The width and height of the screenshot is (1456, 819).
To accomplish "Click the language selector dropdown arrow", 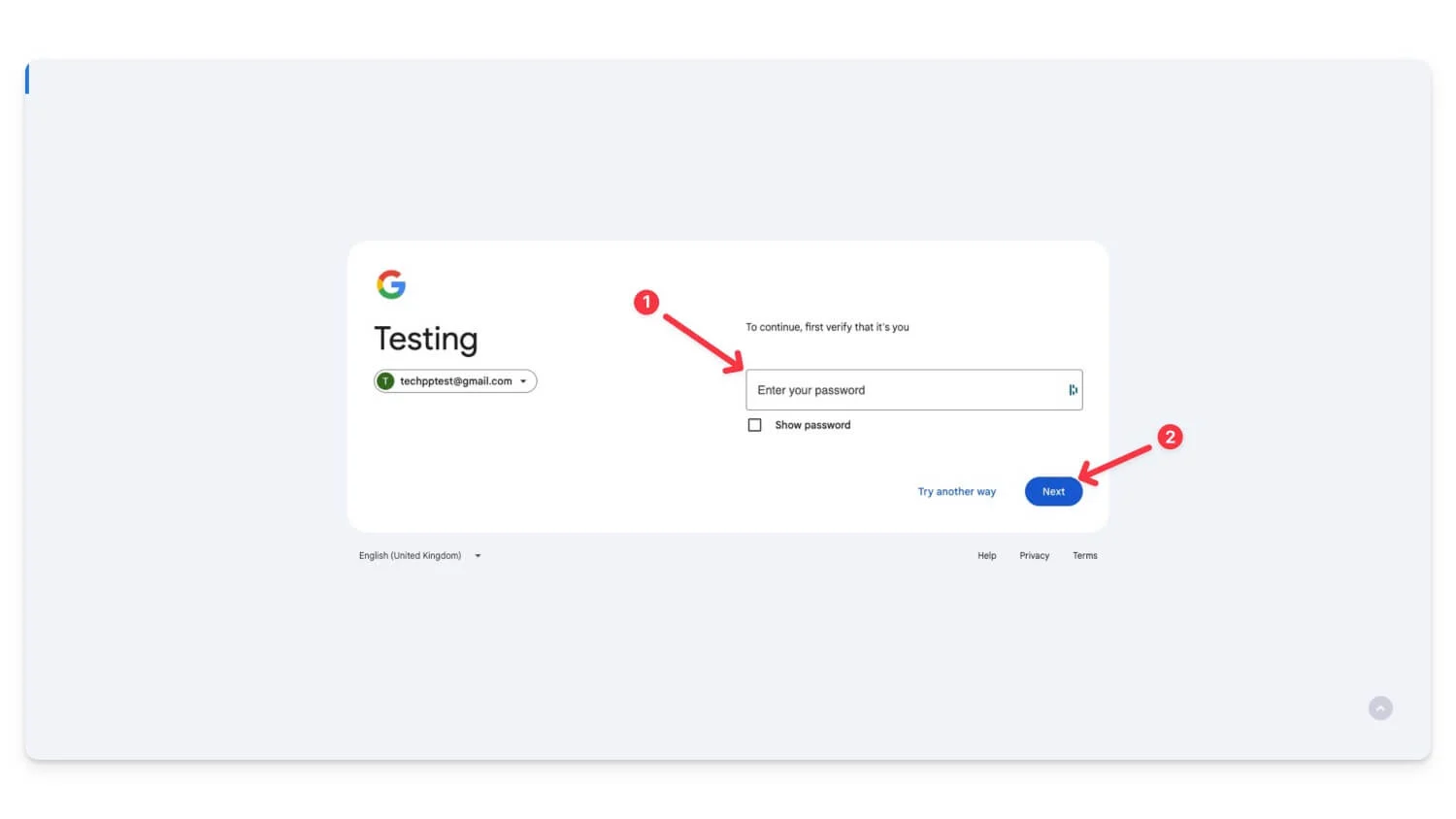I will tap(478, 556).
